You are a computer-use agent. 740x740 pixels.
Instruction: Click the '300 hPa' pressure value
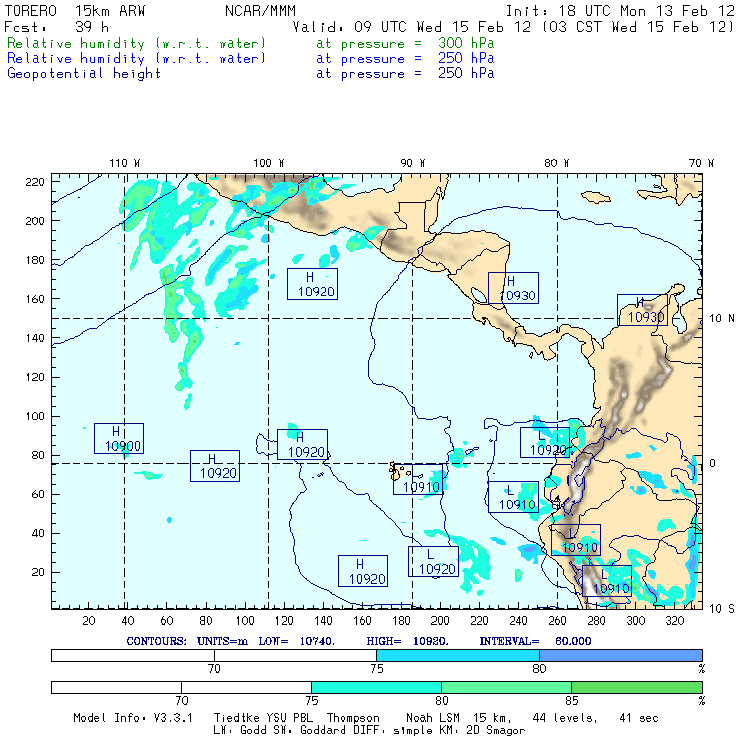(x=466, y=43)
